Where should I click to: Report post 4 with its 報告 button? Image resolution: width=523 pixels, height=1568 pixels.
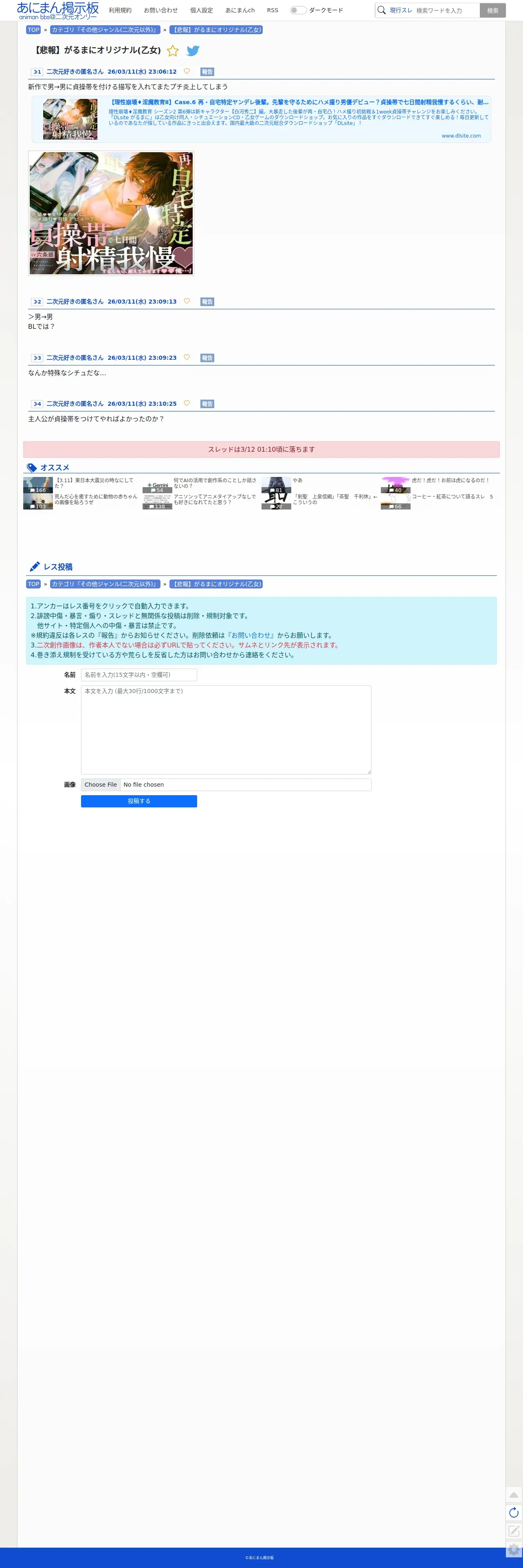point(207,404)
